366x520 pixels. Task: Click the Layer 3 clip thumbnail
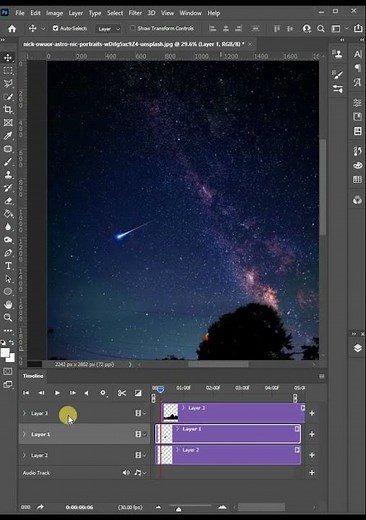tap(171, 413)
